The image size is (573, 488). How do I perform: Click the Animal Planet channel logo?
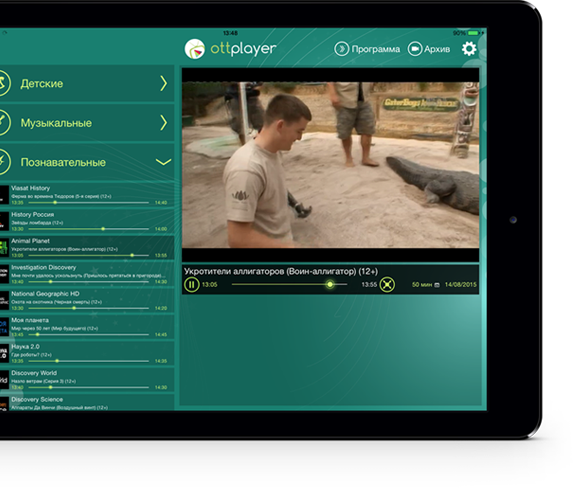[x=4, y=247]
